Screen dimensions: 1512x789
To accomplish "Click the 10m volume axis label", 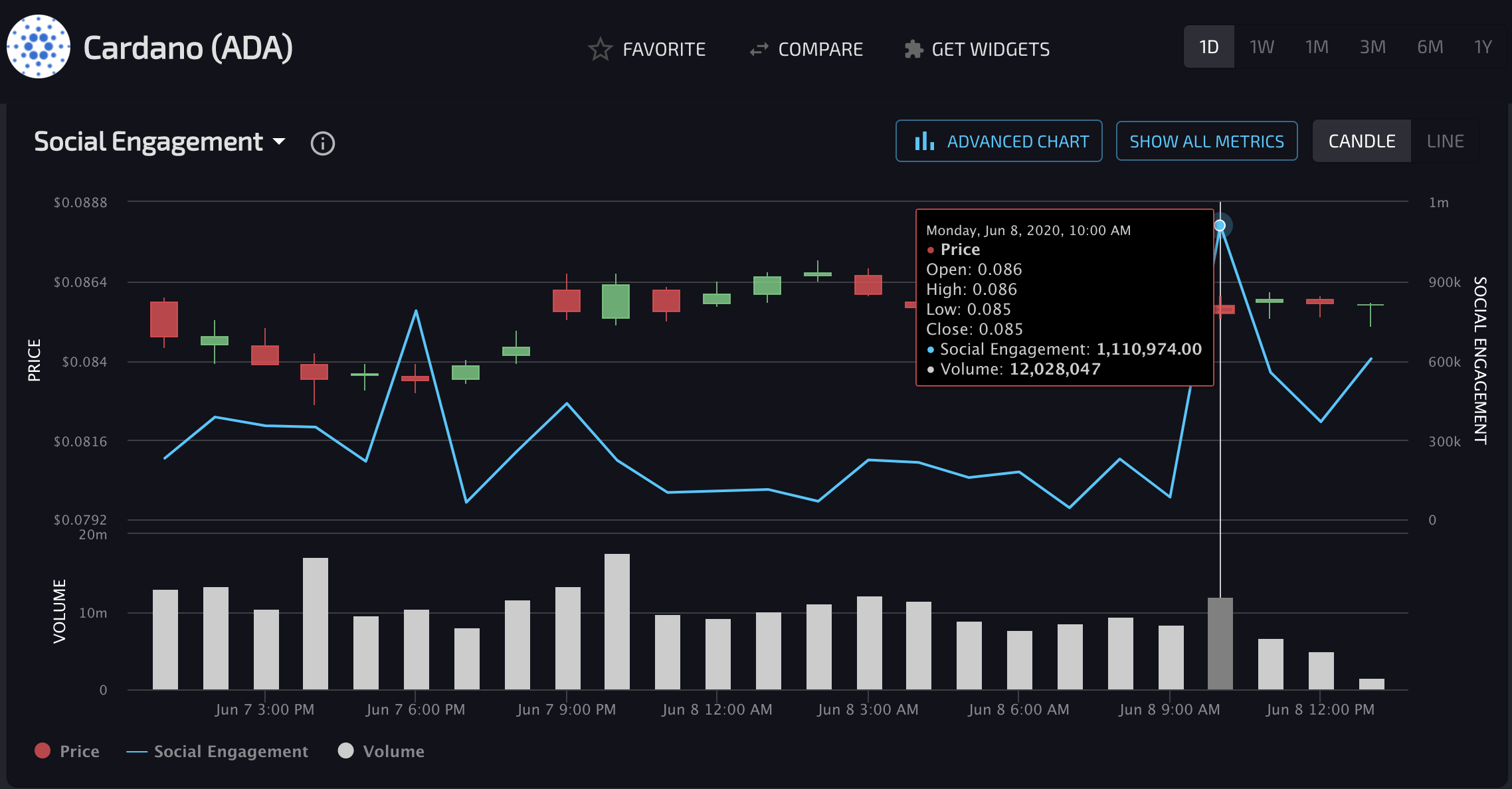I will tap(93, 613).
